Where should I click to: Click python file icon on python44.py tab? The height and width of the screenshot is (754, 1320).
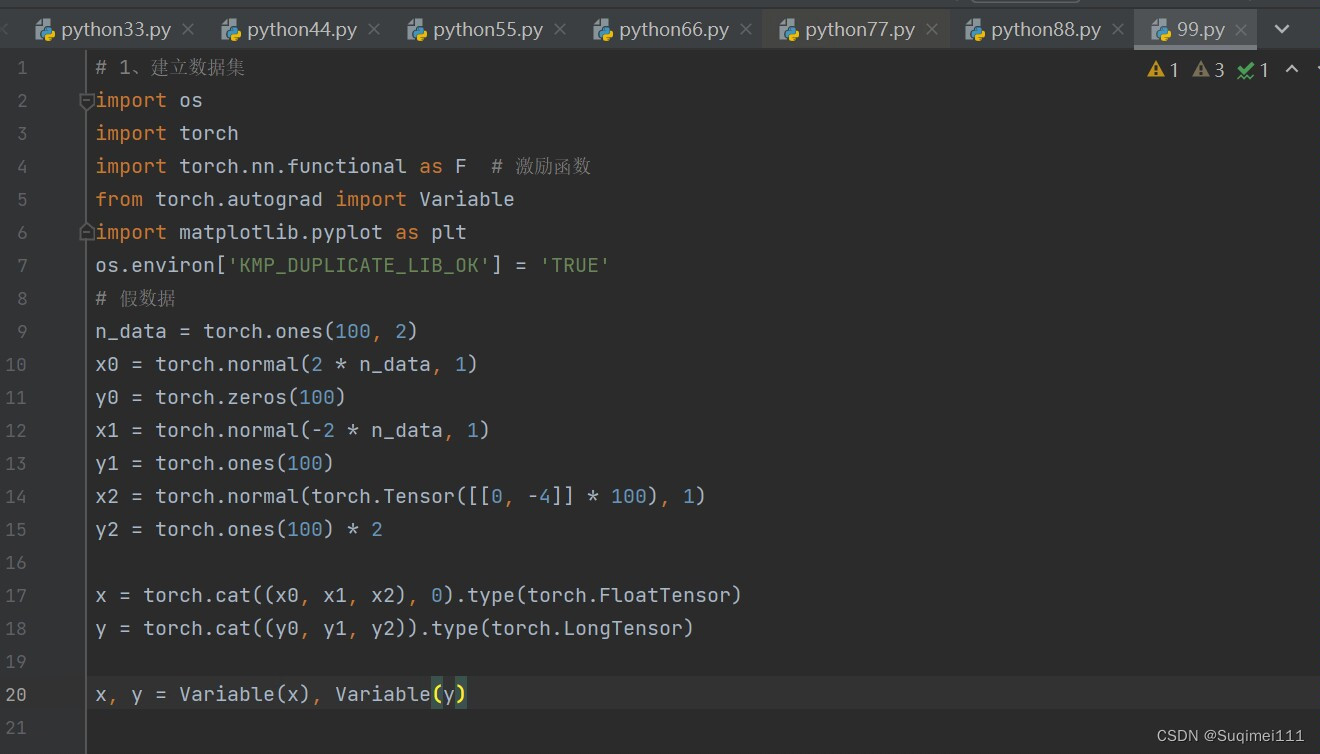[231, 30]
